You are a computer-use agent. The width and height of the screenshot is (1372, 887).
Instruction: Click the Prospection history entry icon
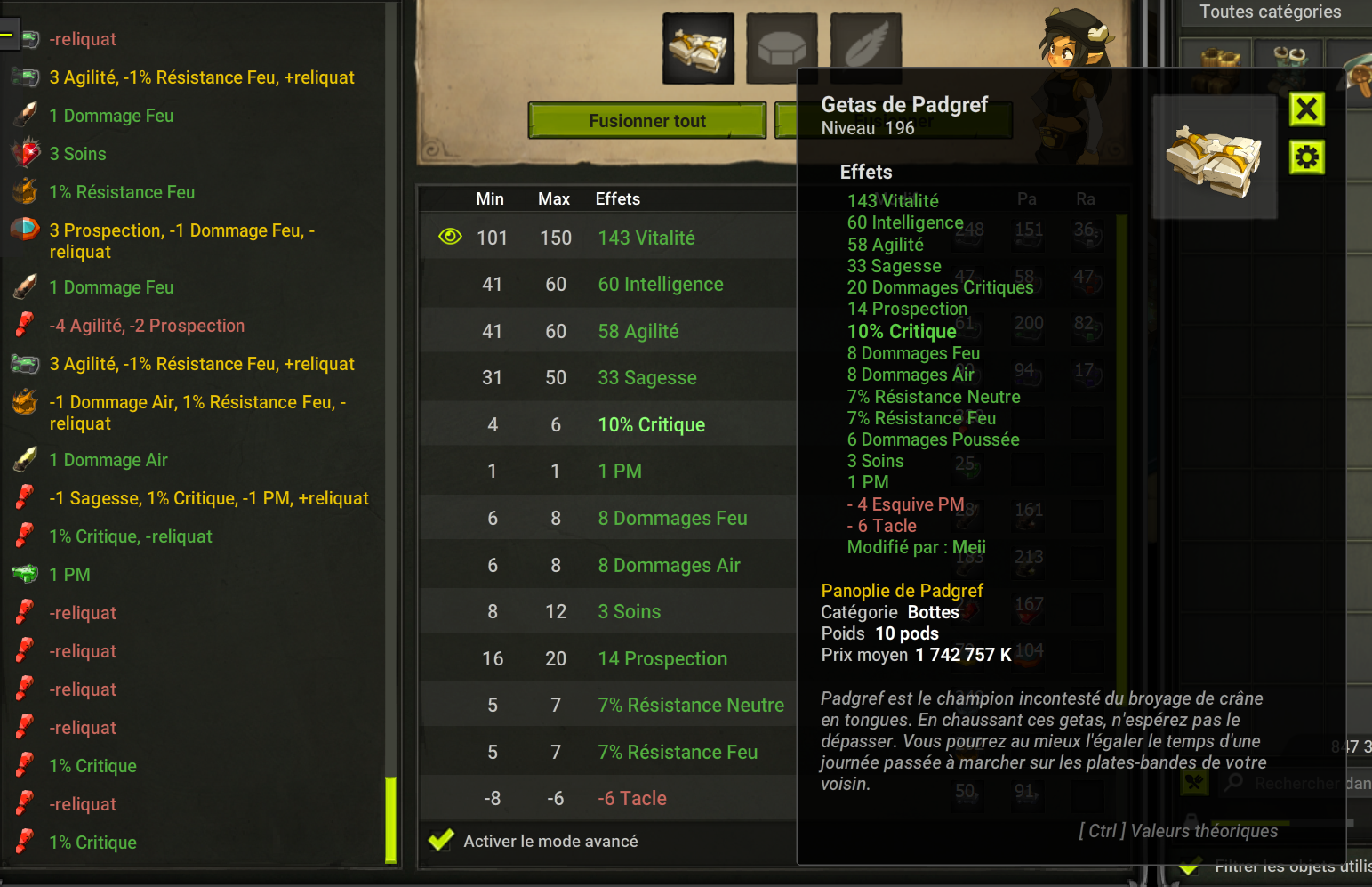tap(26, 230)
